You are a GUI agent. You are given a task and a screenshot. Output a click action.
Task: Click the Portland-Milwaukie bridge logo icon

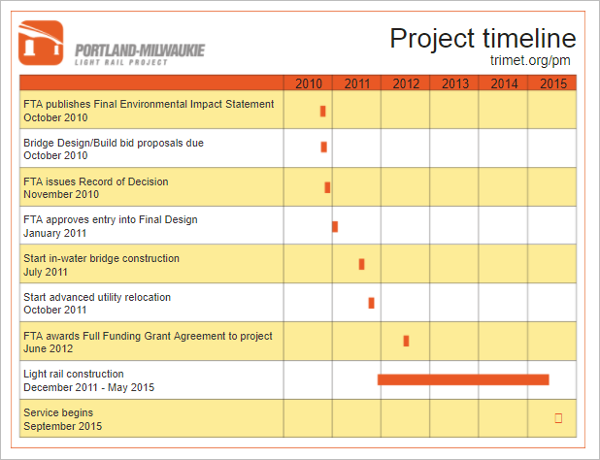[41, 43]
